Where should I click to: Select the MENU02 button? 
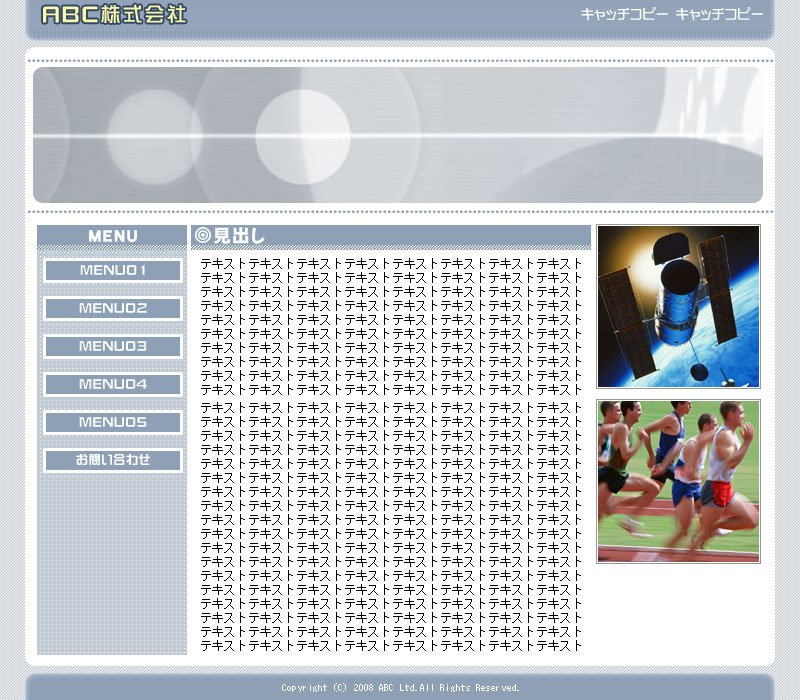[x=113, y=308]
